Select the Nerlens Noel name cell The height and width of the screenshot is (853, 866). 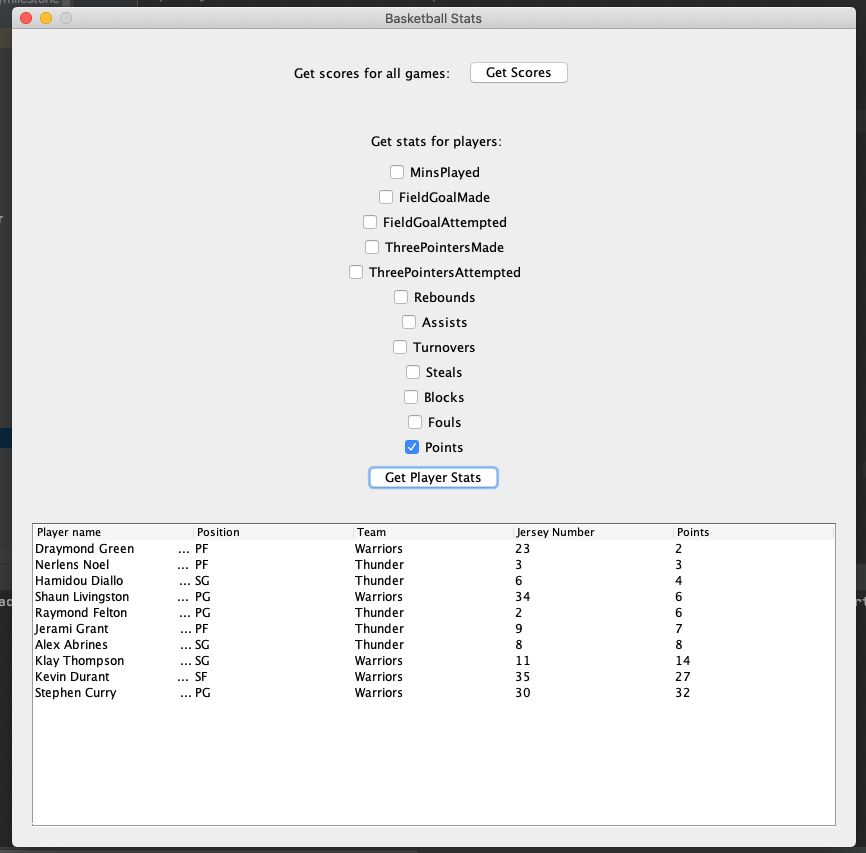pos(113,565)
